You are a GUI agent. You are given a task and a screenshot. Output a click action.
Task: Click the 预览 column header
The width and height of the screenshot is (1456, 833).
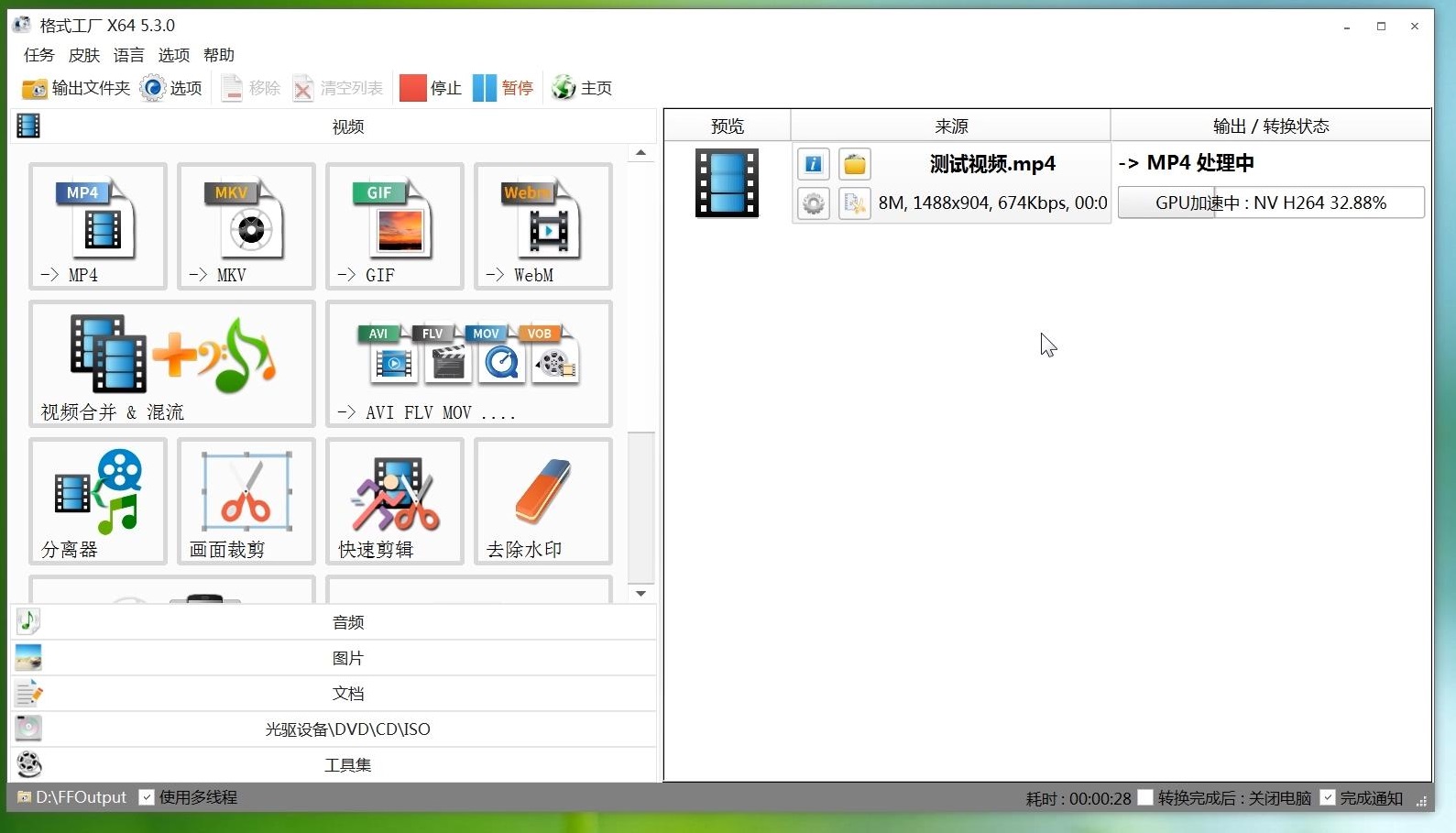728,126
